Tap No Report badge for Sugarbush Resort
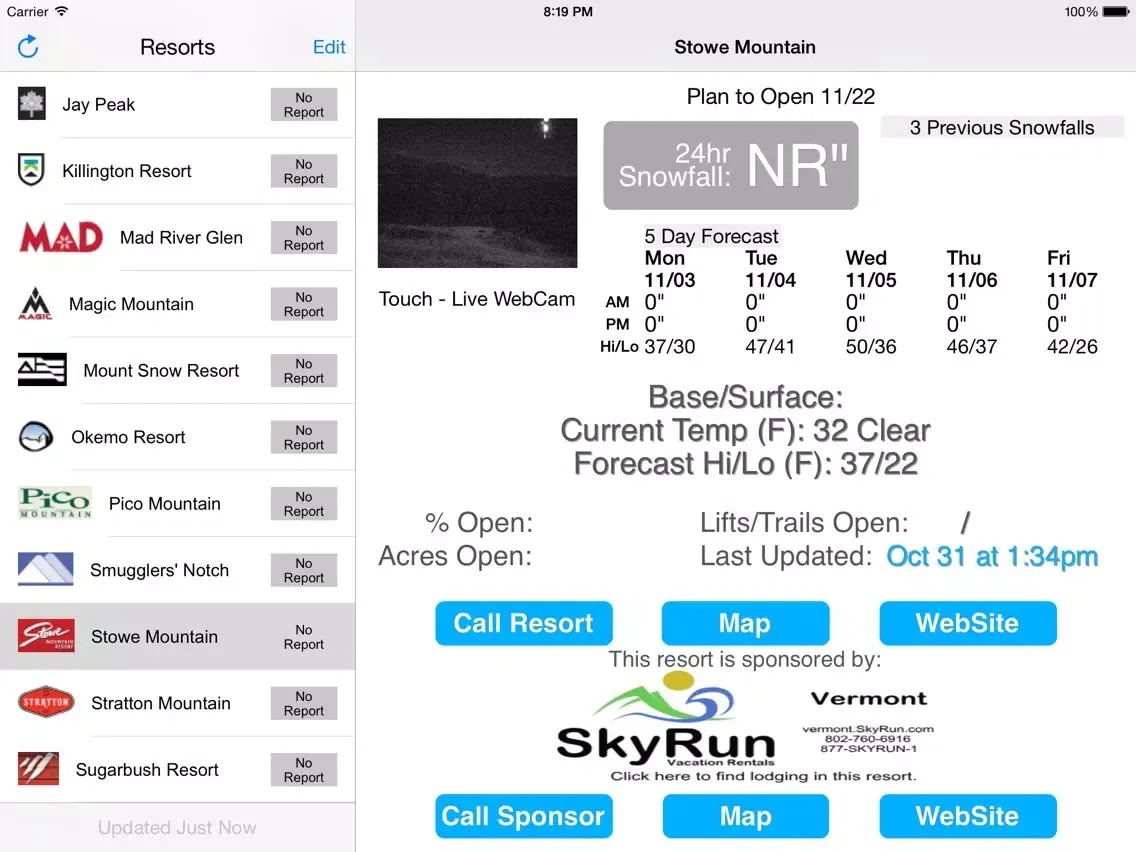 point(304,769)
